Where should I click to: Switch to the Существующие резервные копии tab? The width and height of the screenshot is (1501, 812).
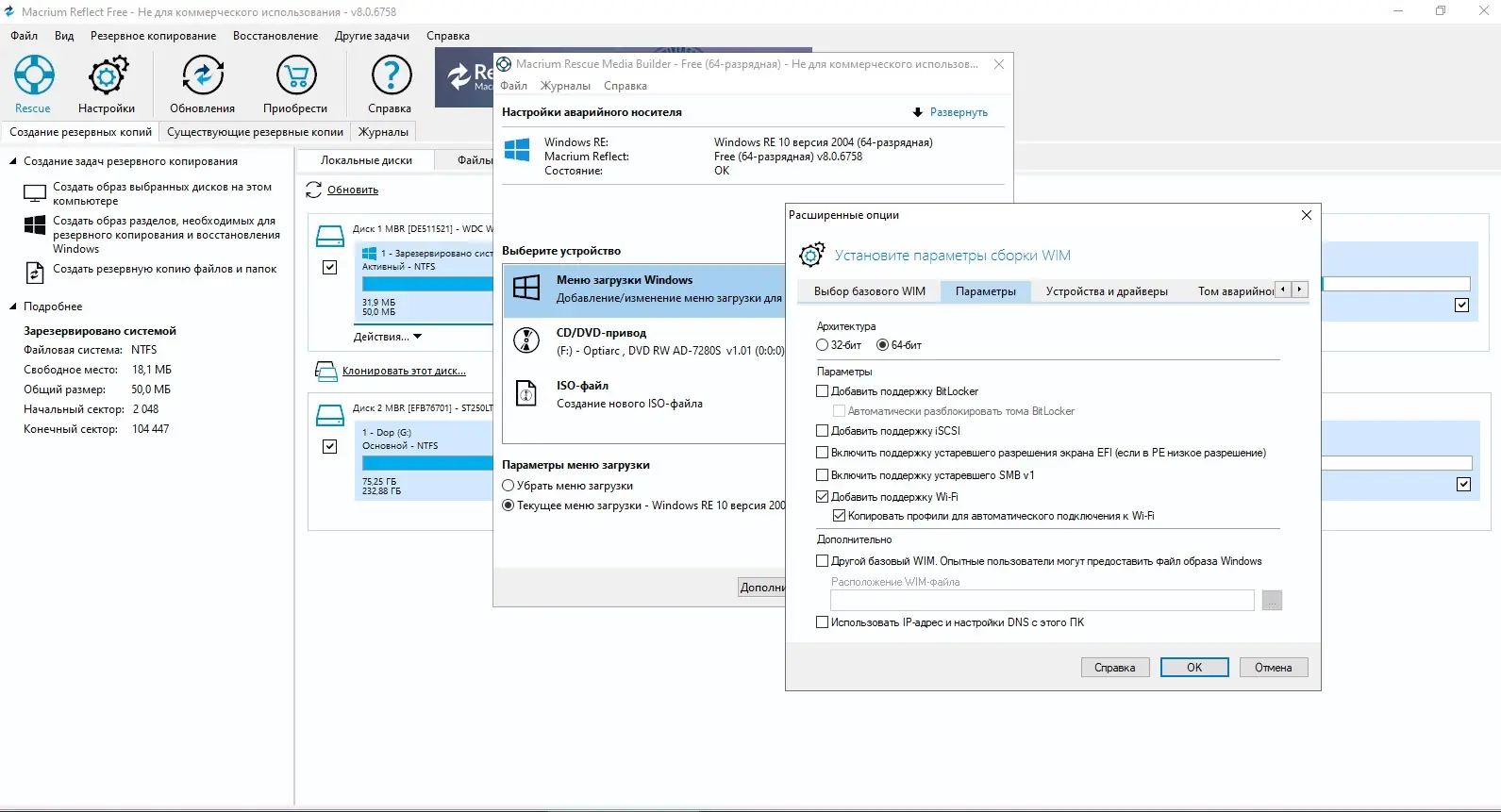(255, 132)
